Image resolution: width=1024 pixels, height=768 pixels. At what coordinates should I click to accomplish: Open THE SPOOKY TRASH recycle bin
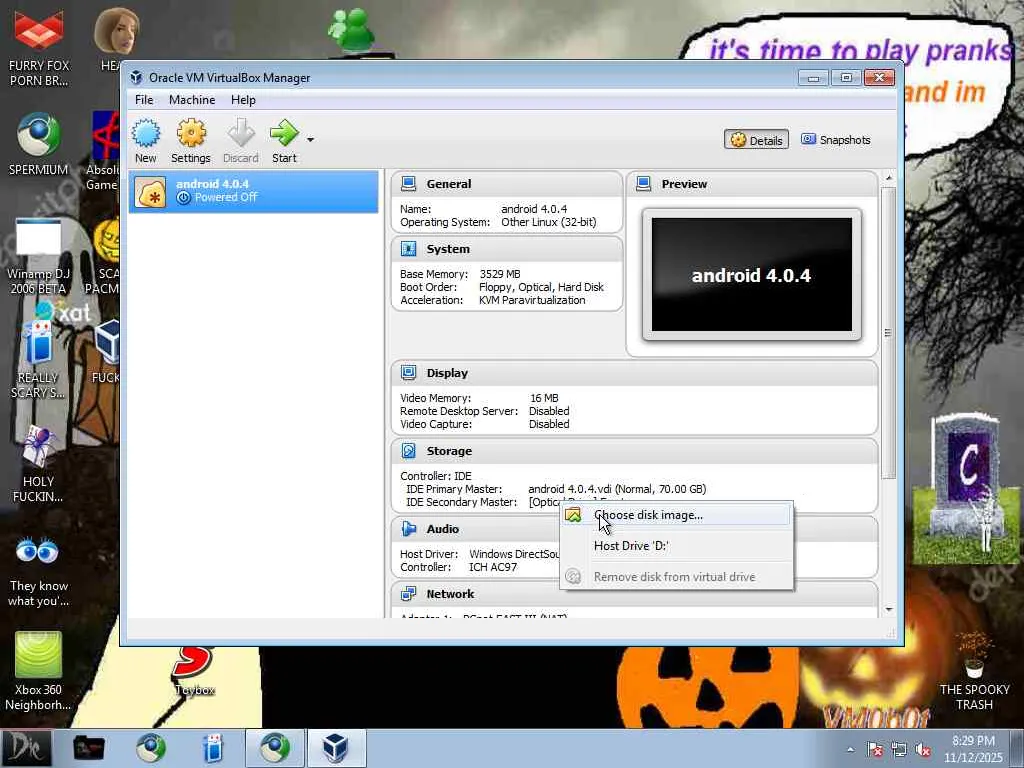pyautogui.click(x=974, y=673)
